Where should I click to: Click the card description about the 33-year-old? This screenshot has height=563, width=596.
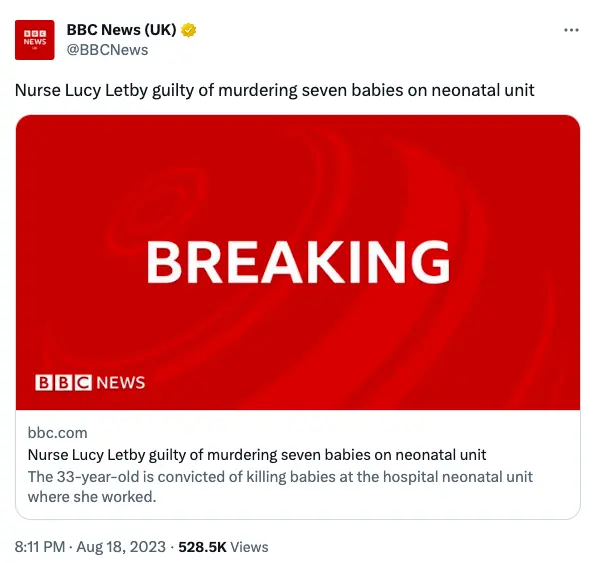click(x=280, y=487)
